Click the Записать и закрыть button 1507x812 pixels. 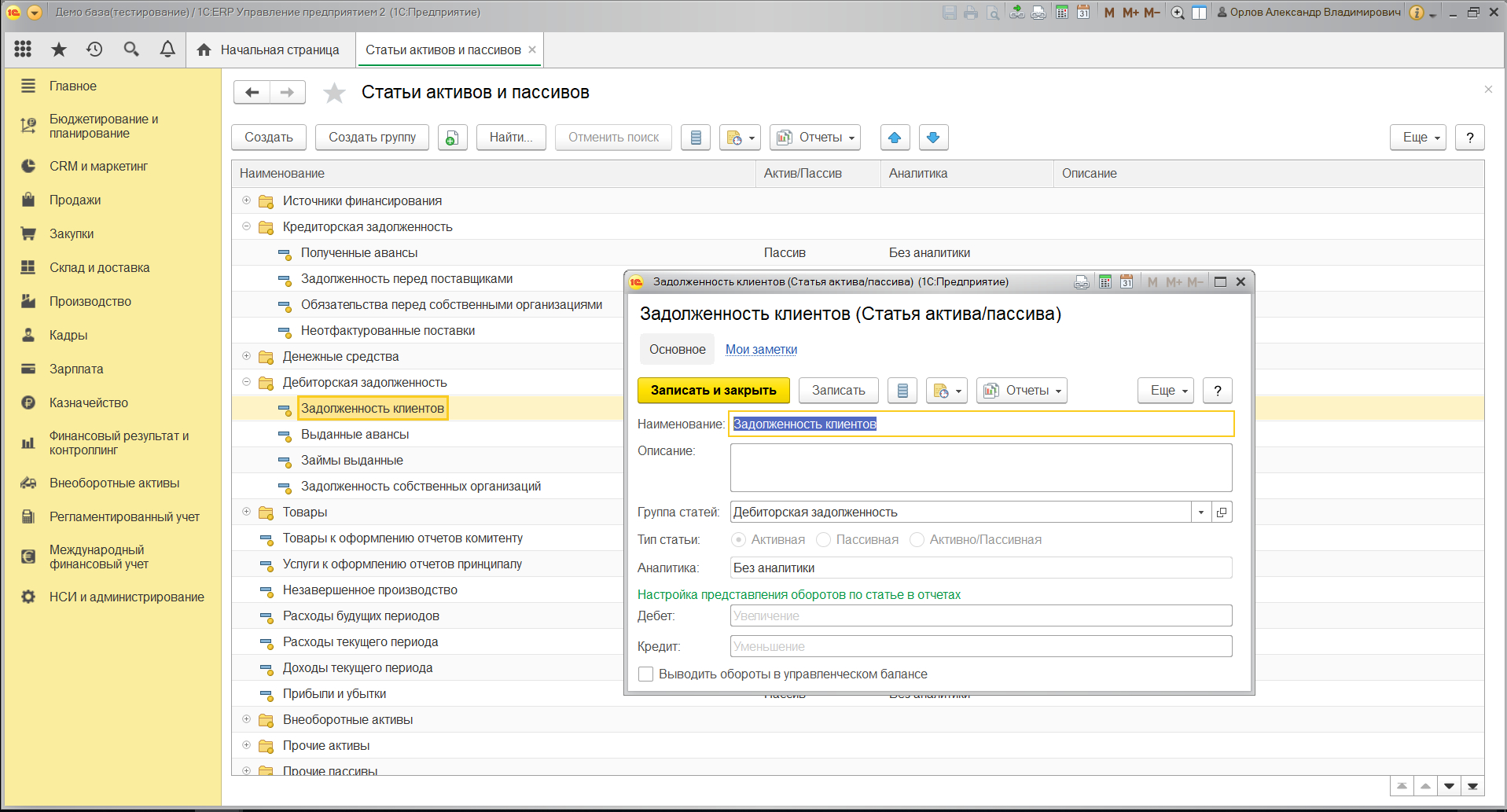point(714,391)
